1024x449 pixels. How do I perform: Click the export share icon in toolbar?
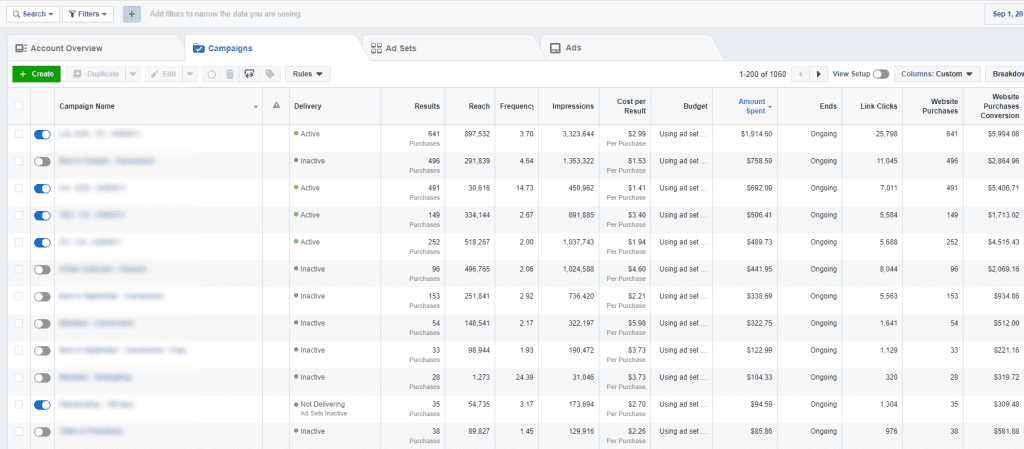click(x=250, y=74)
